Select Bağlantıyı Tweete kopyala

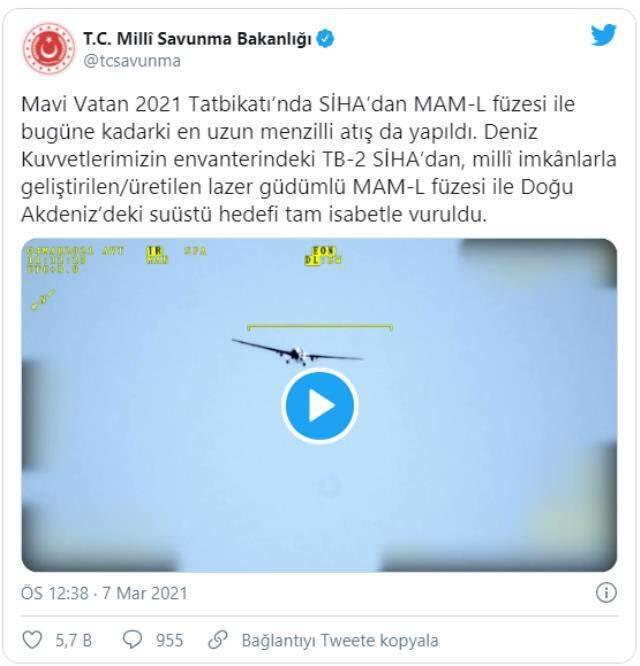tap(340, 640)
